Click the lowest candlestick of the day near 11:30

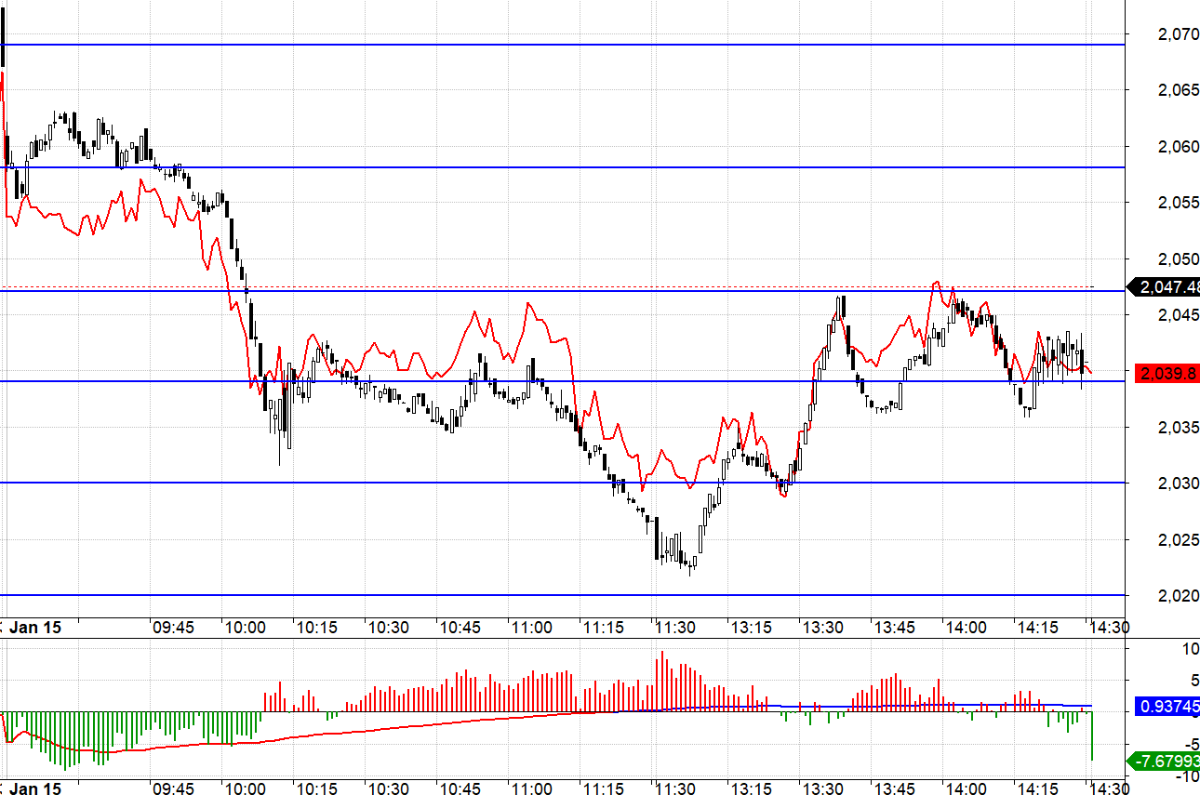[x=691, y=566]
